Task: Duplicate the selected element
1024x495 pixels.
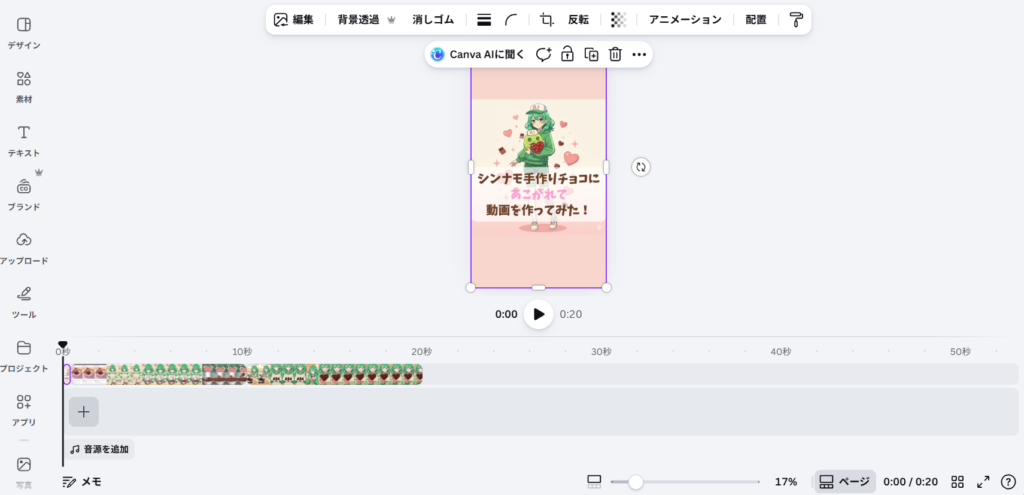Action: (x=592, y=55)
